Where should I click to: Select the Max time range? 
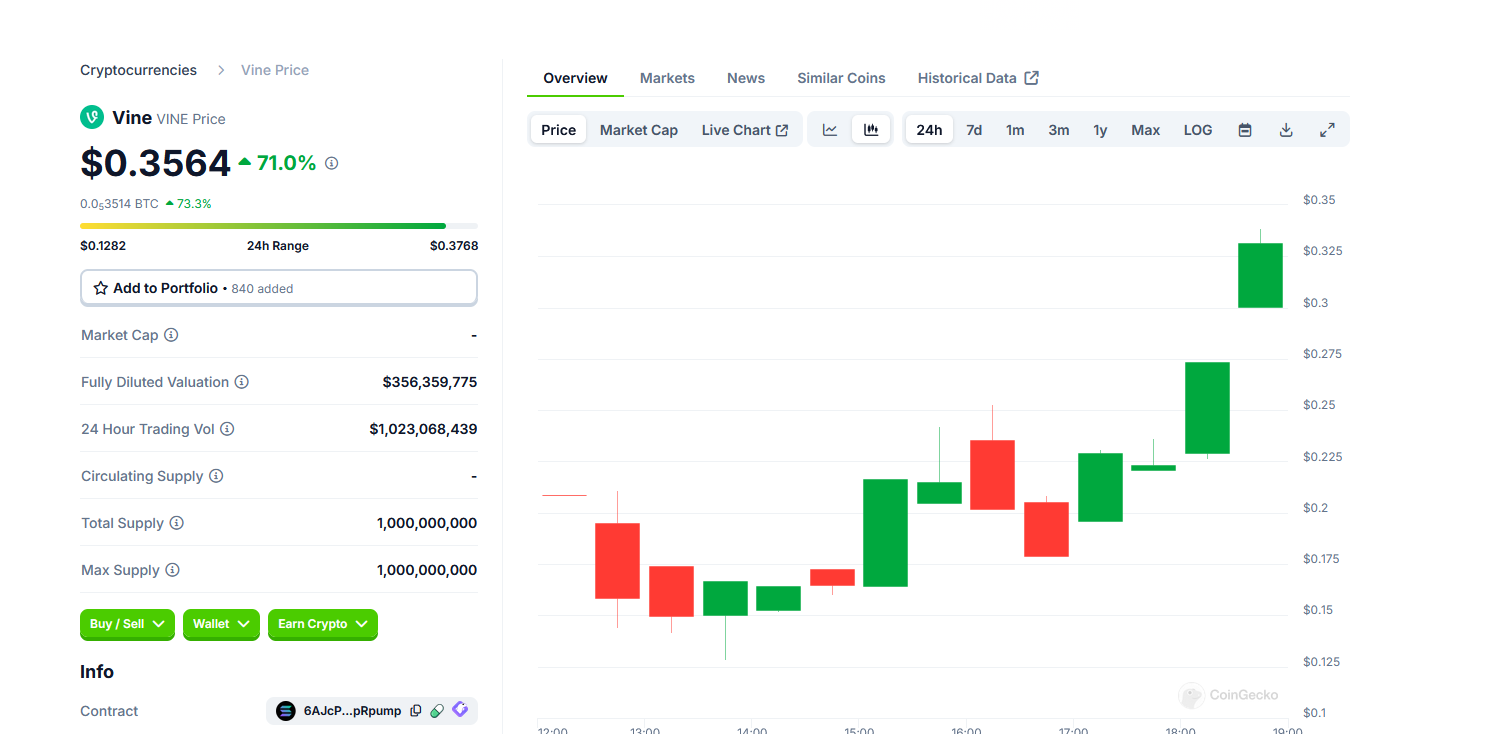(x=1146, y=130)
